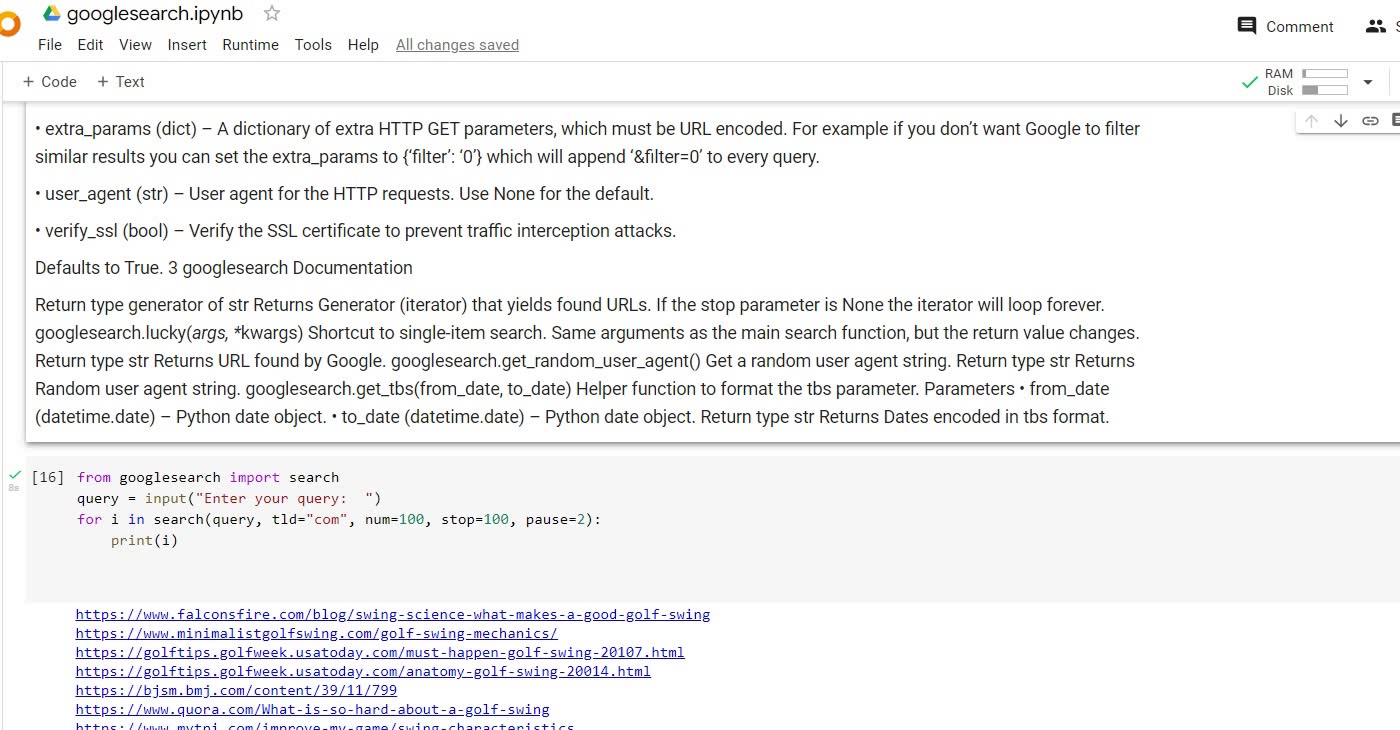This screenshot has width=1400, height=730.
Task: Click the green connected checkmark
Action: click(x=1249, y=82)
